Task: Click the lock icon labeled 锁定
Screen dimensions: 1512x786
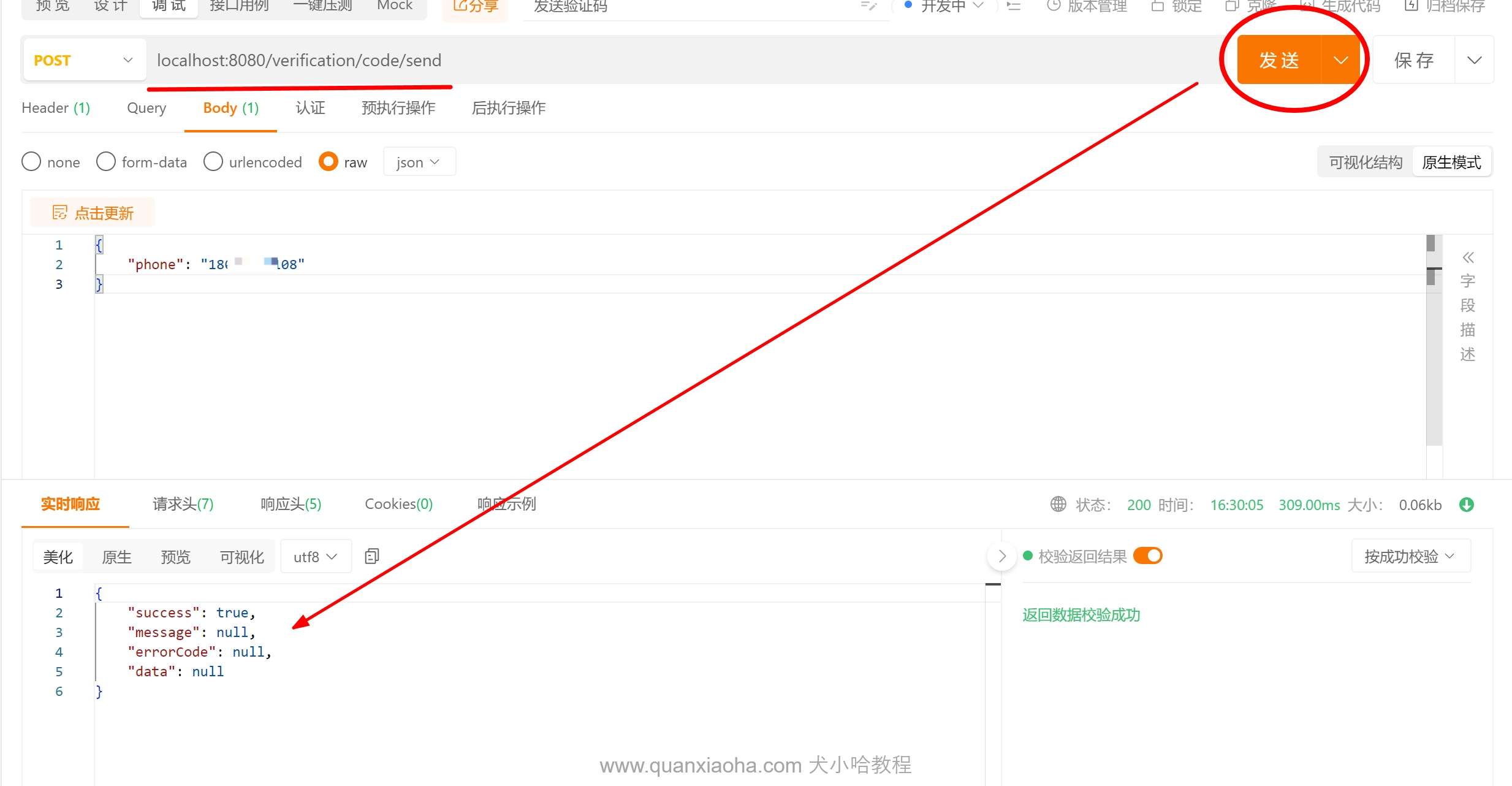Action: tap(1157, 6)
